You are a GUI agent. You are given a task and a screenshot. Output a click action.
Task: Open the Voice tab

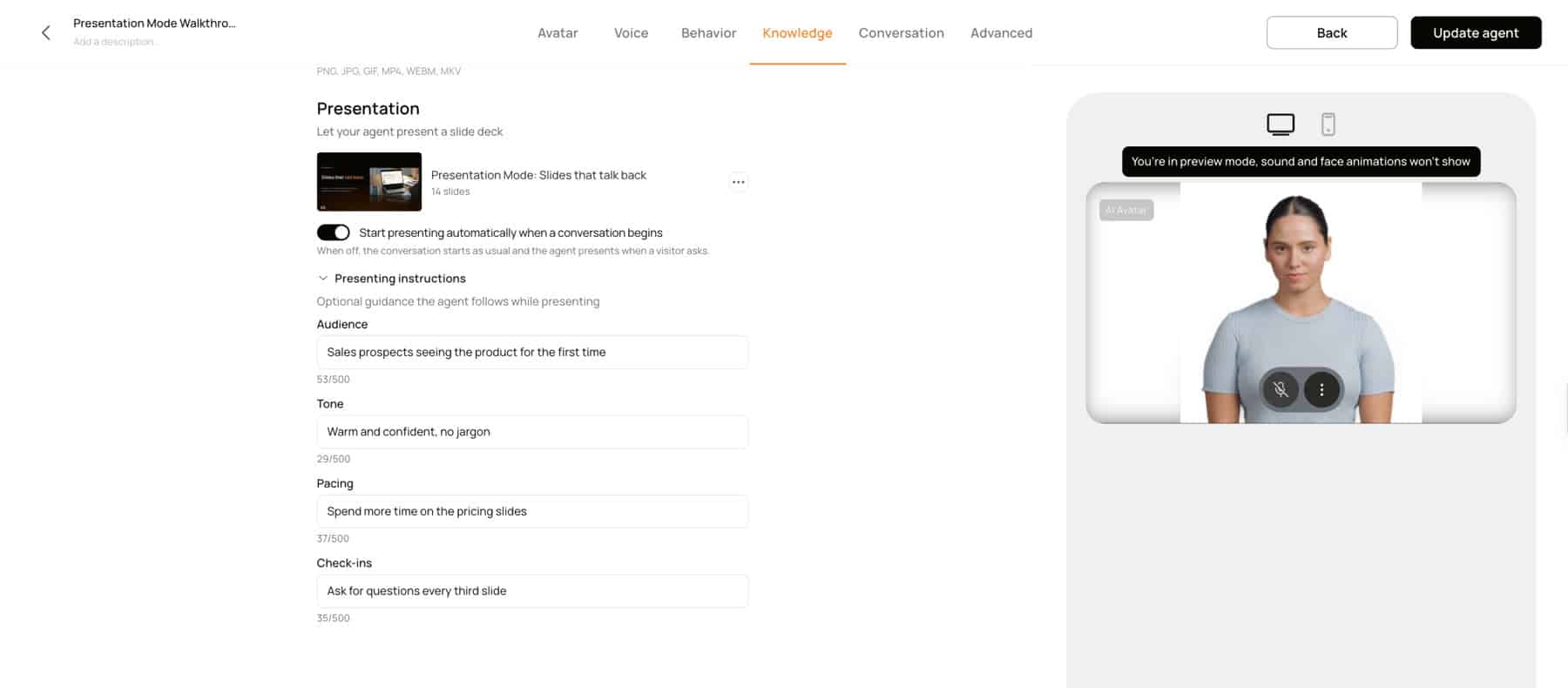point(631,33)
